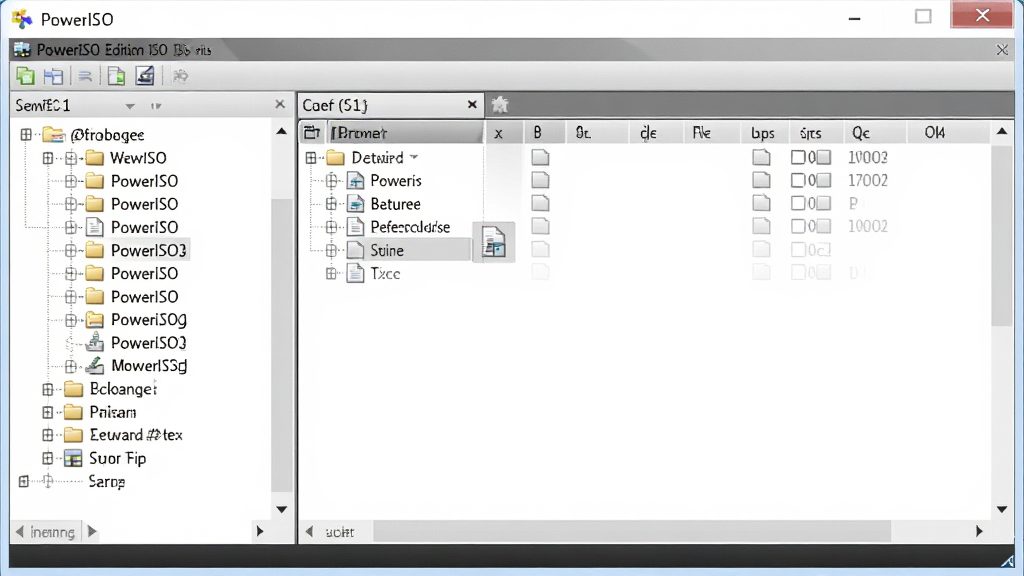This screenshot has width=1024, height=576.
Task: Expand the WewISO tree node
Action: 48,158
